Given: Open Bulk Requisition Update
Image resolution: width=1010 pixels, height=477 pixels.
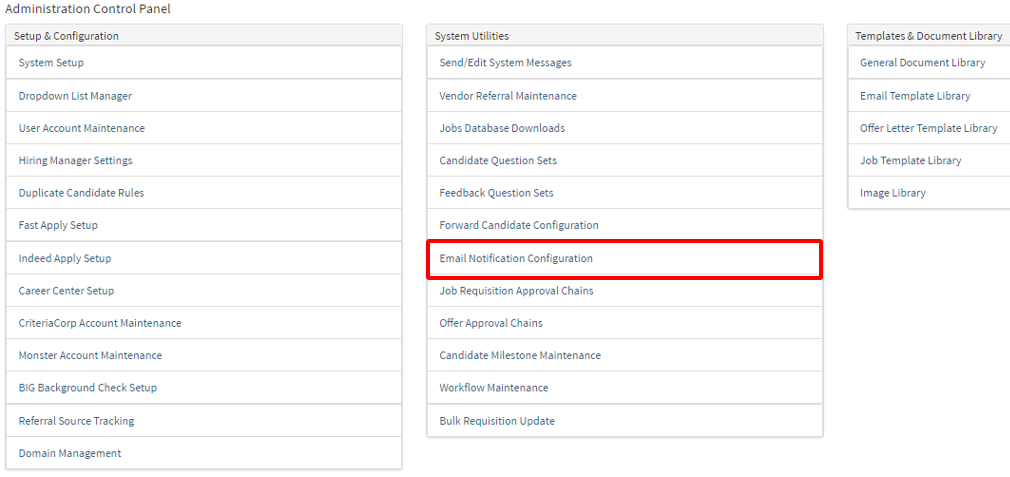Looking at the screenshot, I should (497, 421).
